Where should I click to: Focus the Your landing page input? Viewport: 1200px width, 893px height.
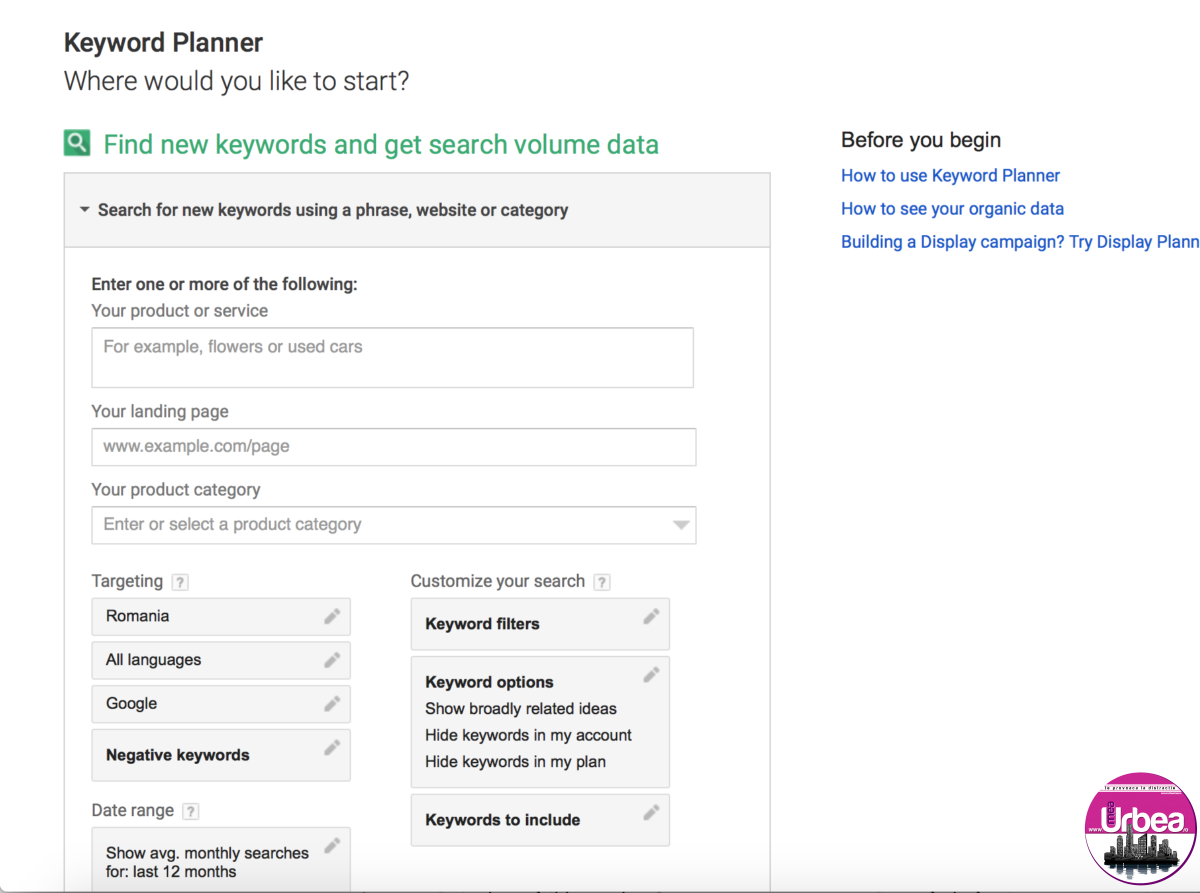coord(392,447)
